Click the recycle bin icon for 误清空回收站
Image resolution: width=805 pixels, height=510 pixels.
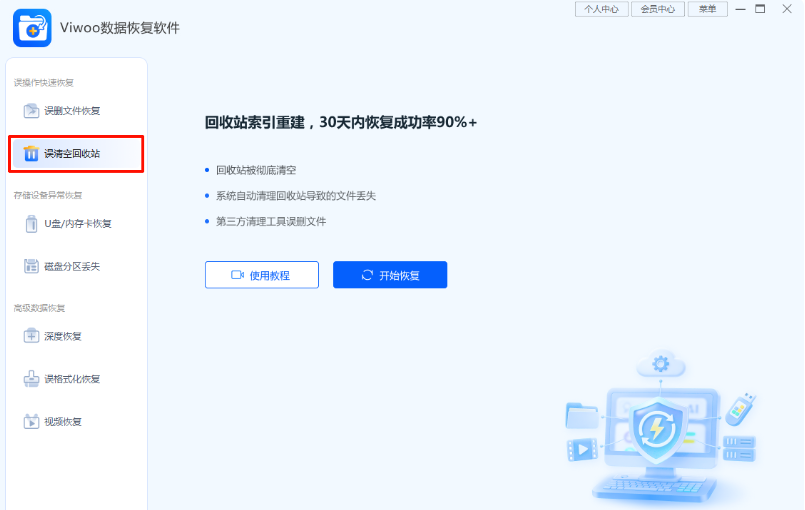pyautogui.click(x=31, y=153)
